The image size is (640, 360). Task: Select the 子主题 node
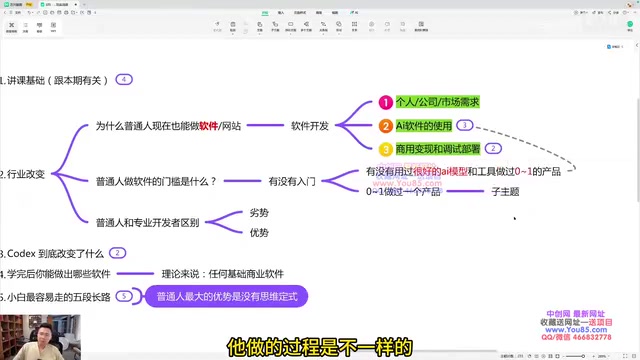tap(505, 191)
